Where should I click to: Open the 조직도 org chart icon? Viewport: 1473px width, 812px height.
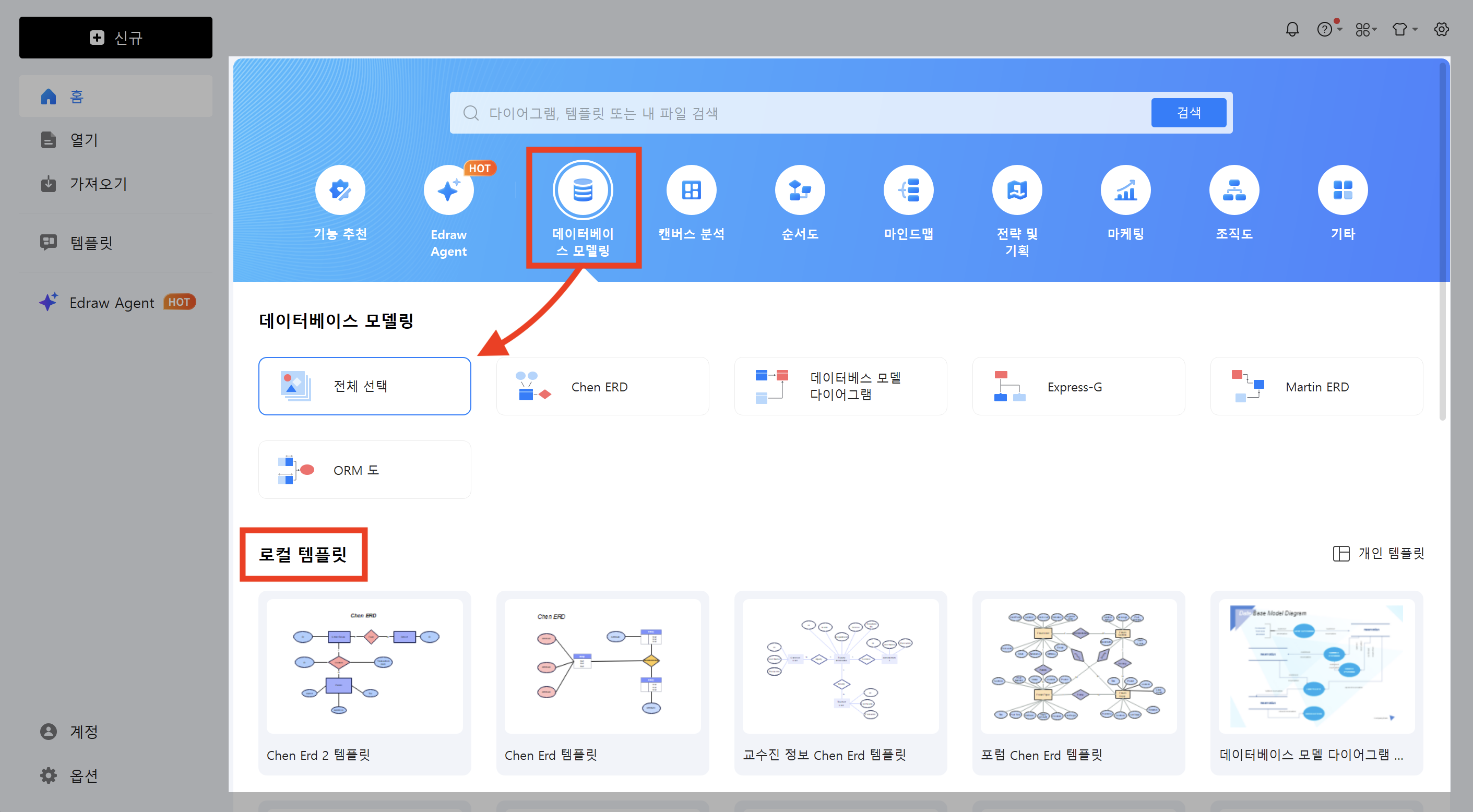click(1233, 190)
